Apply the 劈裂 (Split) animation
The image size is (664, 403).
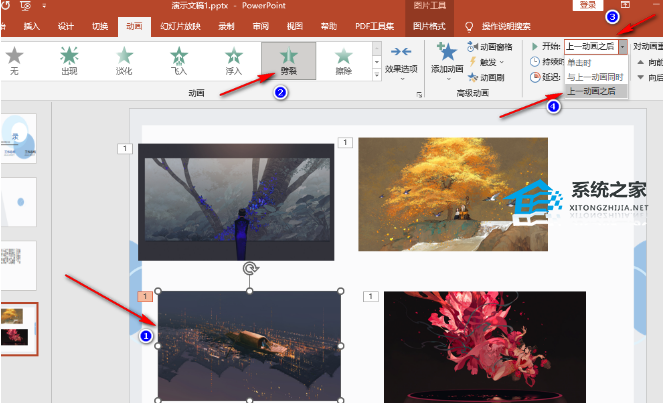click(x=288, y=61)
